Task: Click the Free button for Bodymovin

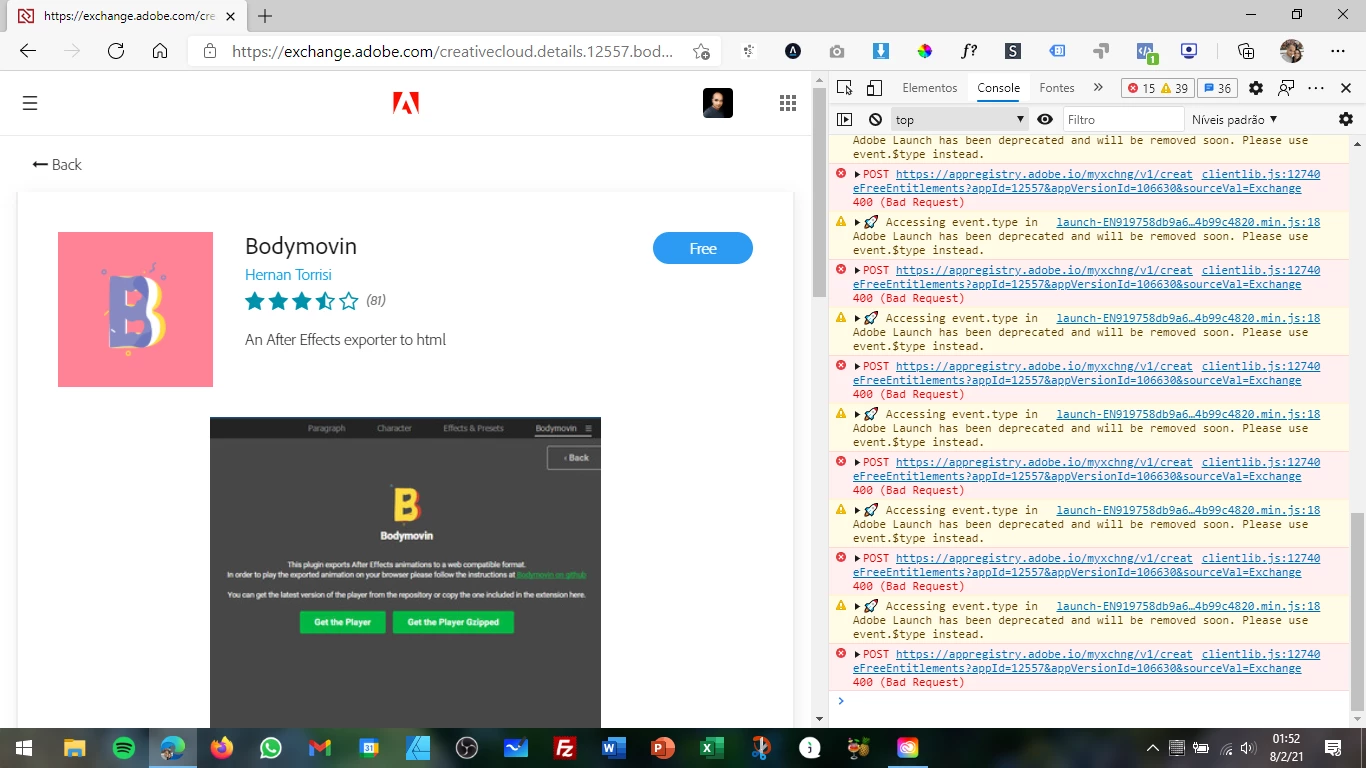Action: 703,248
